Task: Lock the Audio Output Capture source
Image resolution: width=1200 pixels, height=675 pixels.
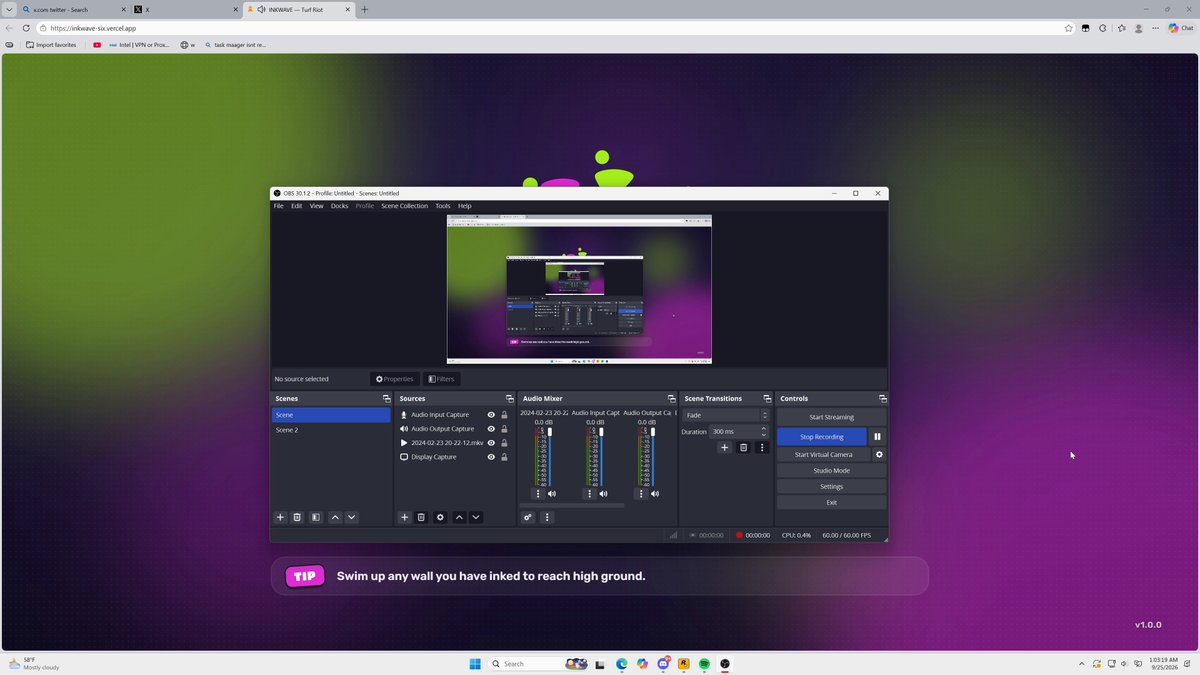Action: tap(504, 429)
